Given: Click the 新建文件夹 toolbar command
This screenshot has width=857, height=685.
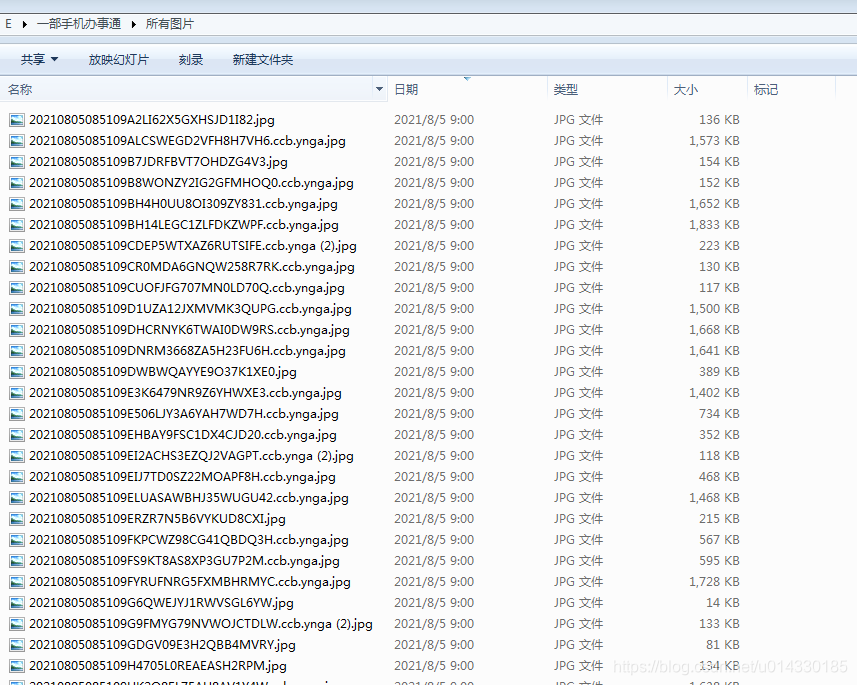Looking at the screenshot, I should click(263, 59).
